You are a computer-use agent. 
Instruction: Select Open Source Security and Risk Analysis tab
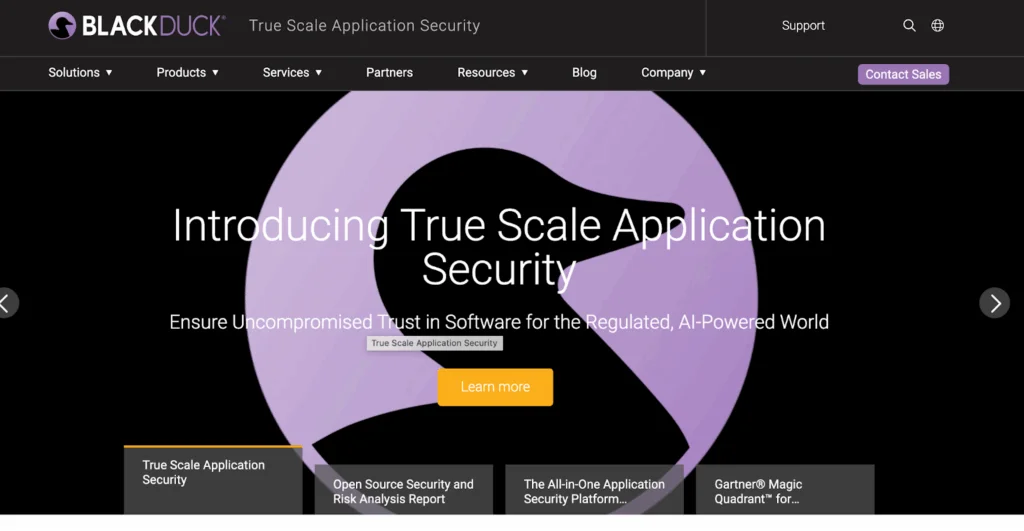coord(404,490)
